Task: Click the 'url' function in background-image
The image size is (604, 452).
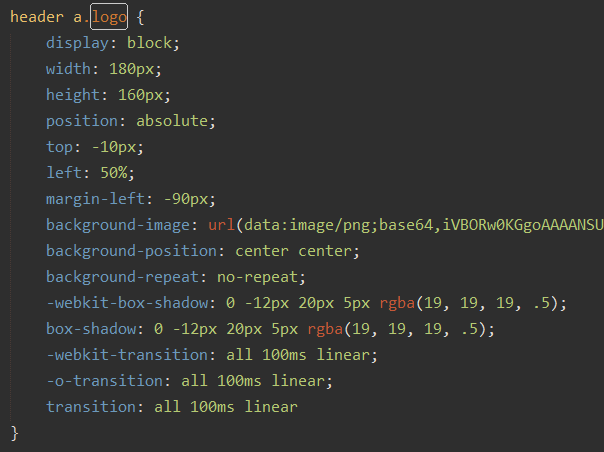Action: (221, 225)
